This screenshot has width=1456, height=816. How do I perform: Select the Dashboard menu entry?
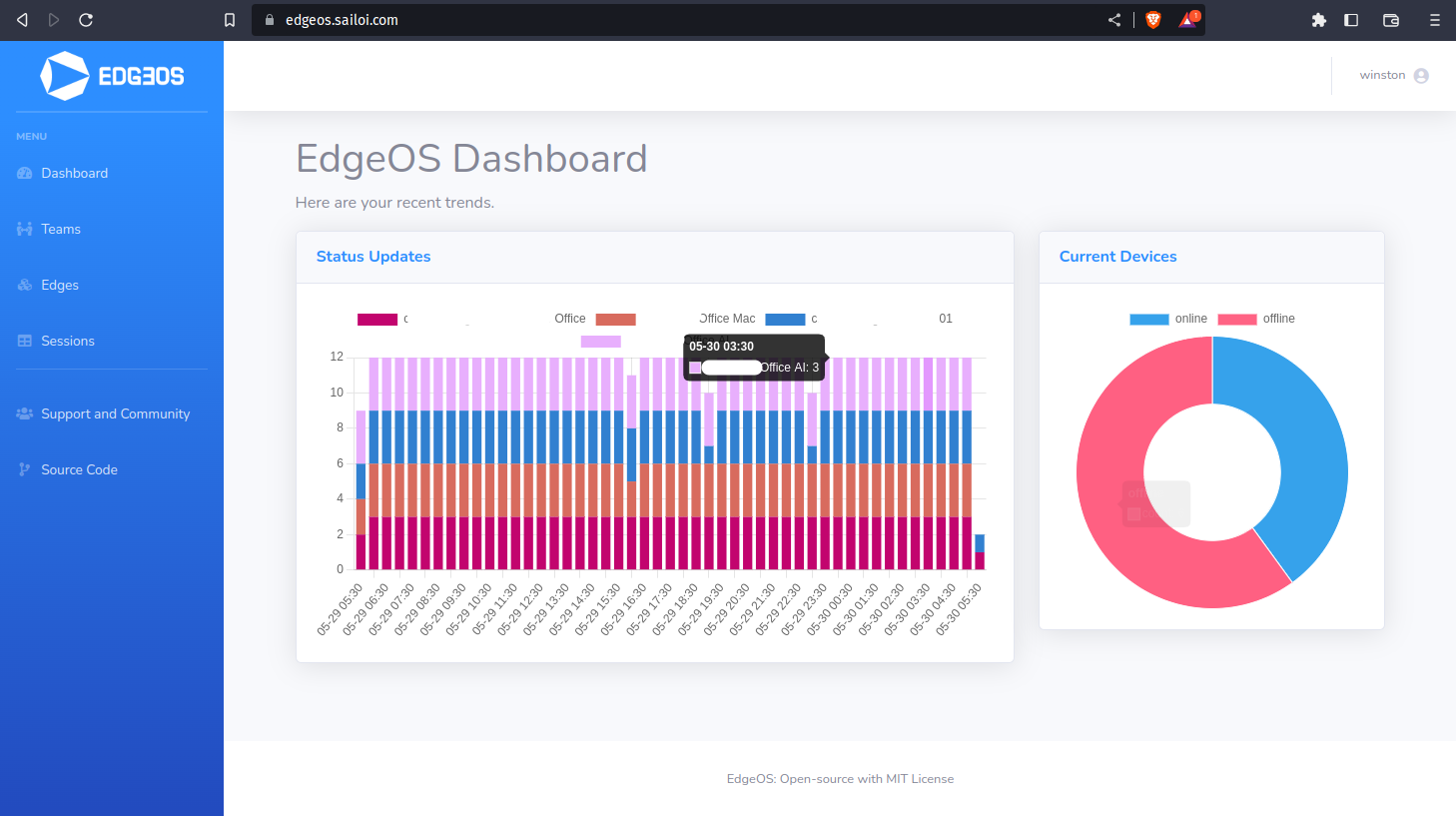click(x=73, y=173)
